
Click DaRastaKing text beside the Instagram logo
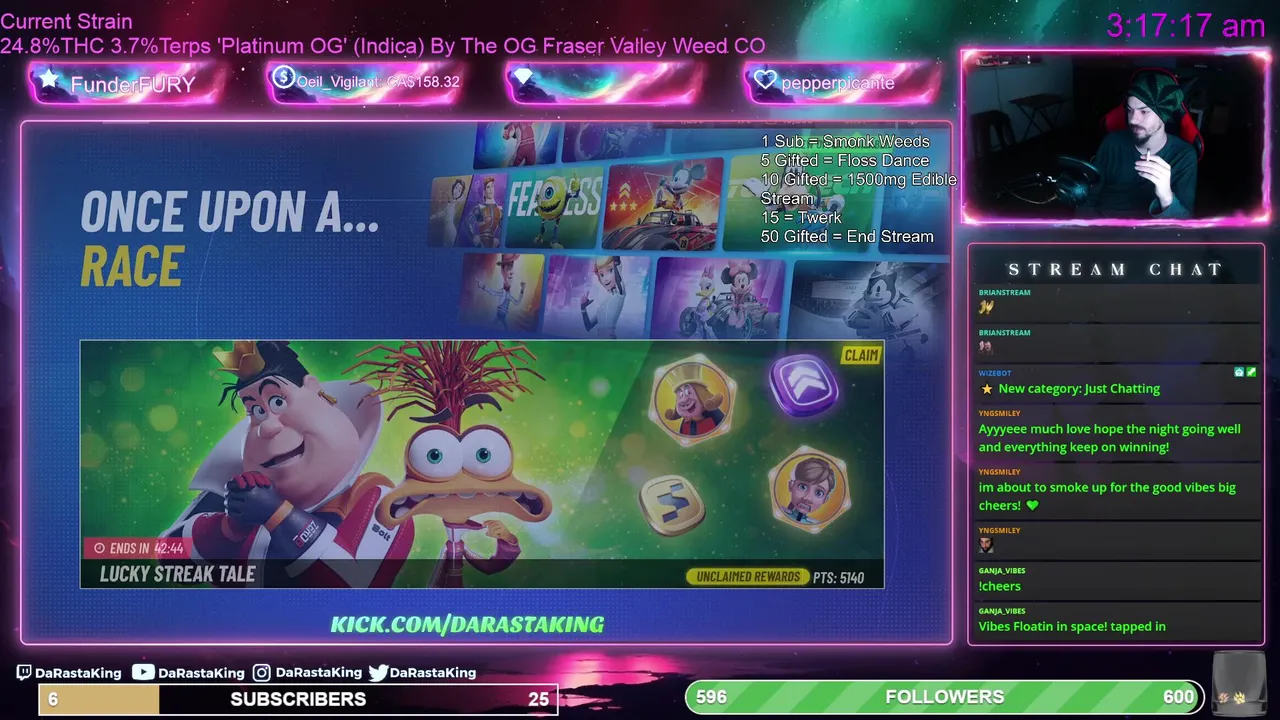pos(318,673)
